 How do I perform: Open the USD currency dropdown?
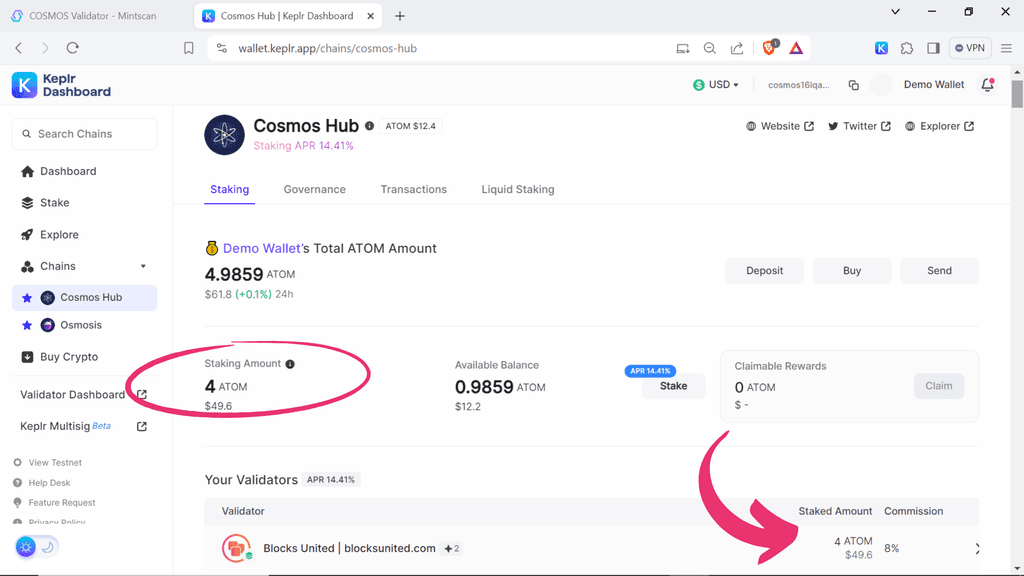click(x=716, y=85)
